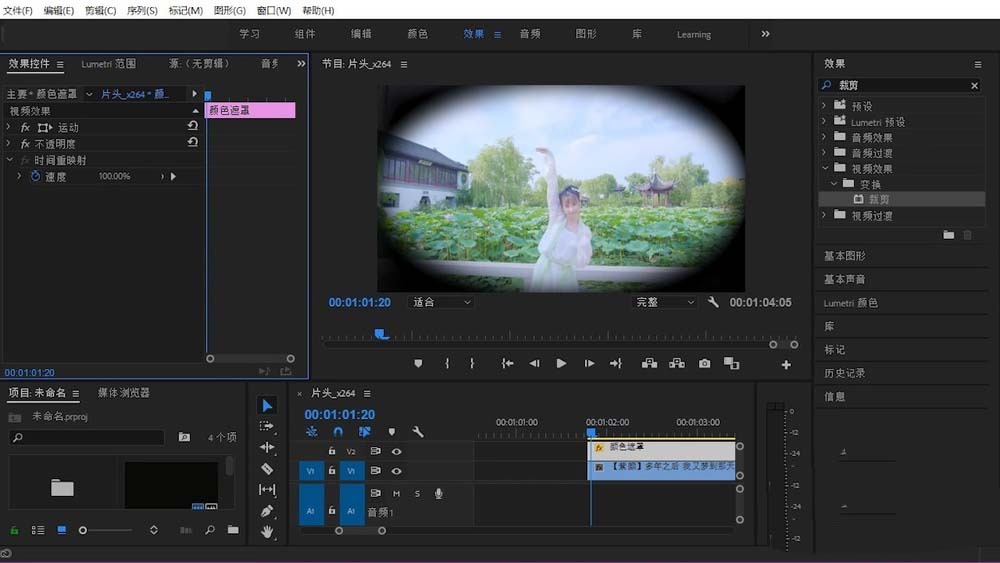The image size is (1000, 563).
Task: Select the Track Select Forward tool
Action: point(267,426)
